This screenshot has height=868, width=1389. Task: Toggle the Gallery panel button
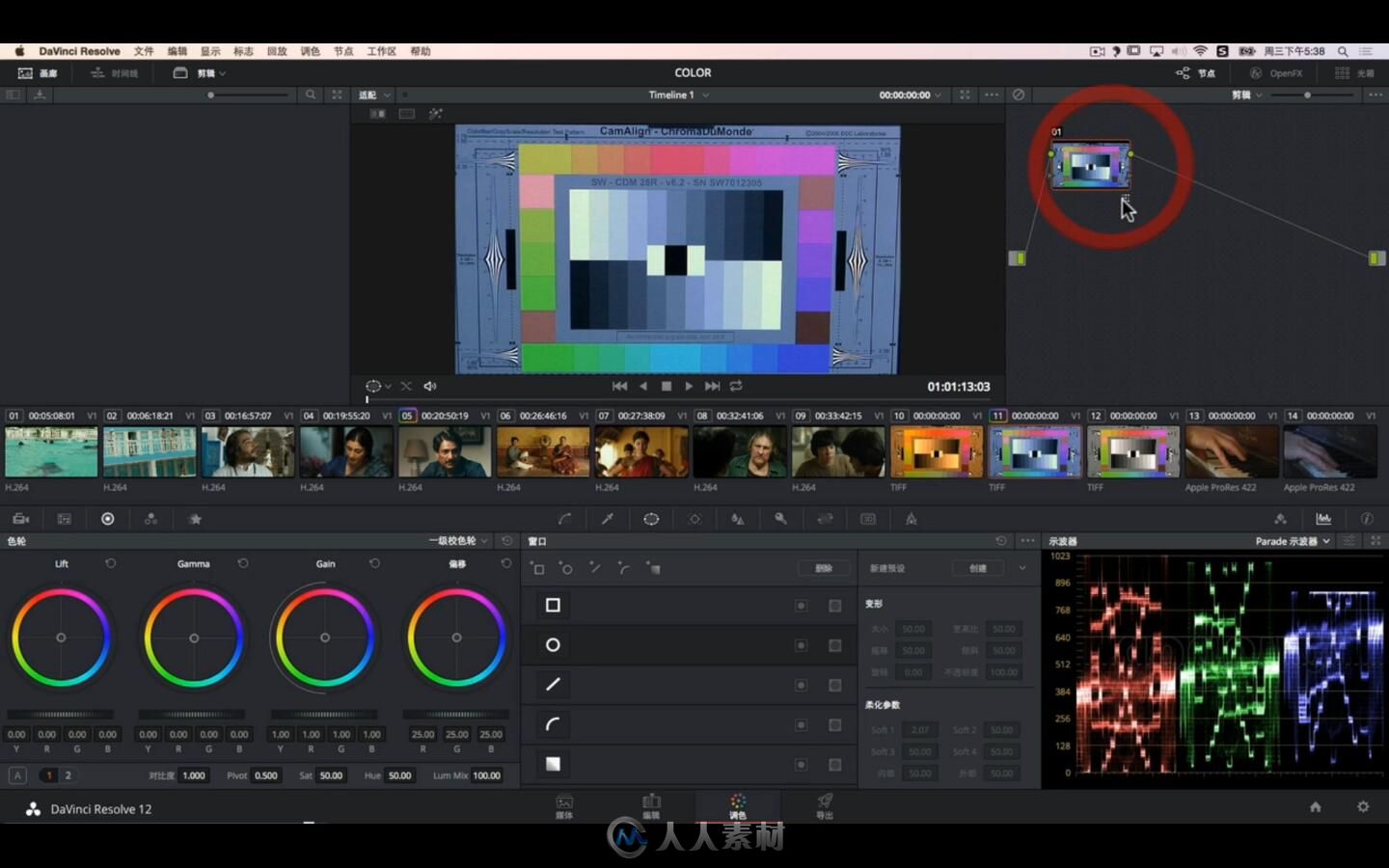coord(38,73)
